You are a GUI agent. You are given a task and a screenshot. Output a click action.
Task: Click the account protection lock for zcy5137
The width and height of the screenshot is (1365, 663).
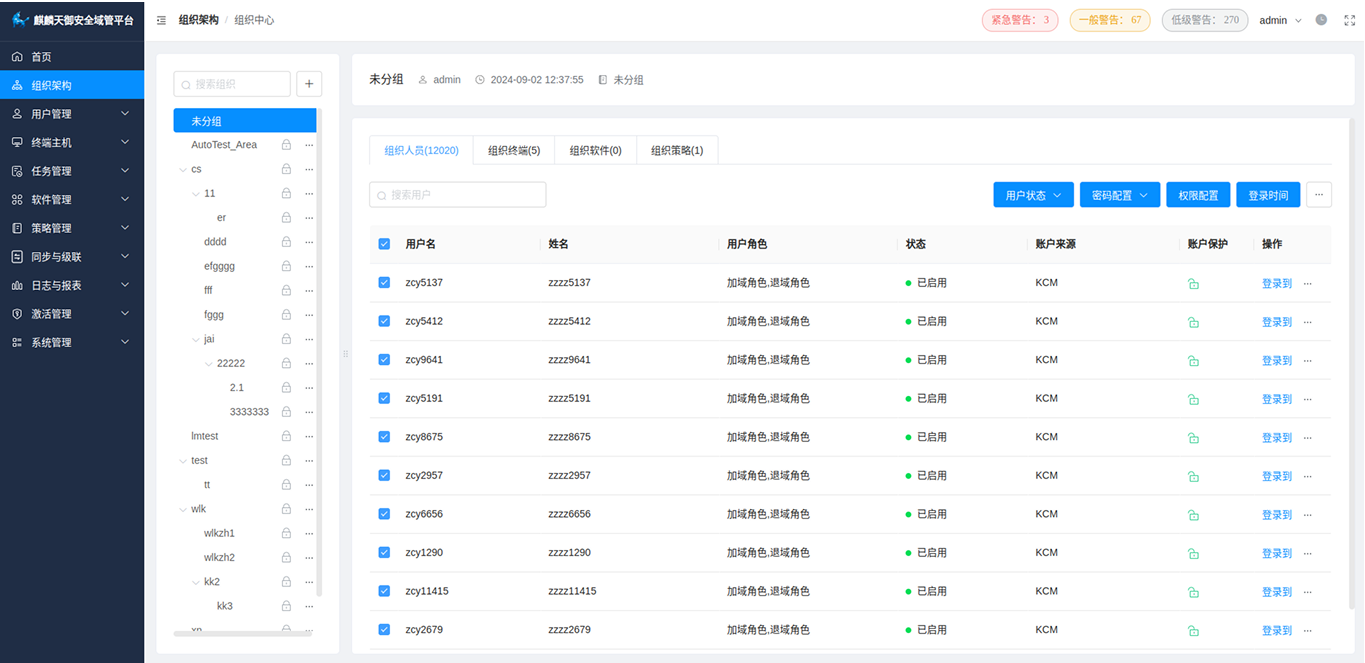coord(1194,283)
